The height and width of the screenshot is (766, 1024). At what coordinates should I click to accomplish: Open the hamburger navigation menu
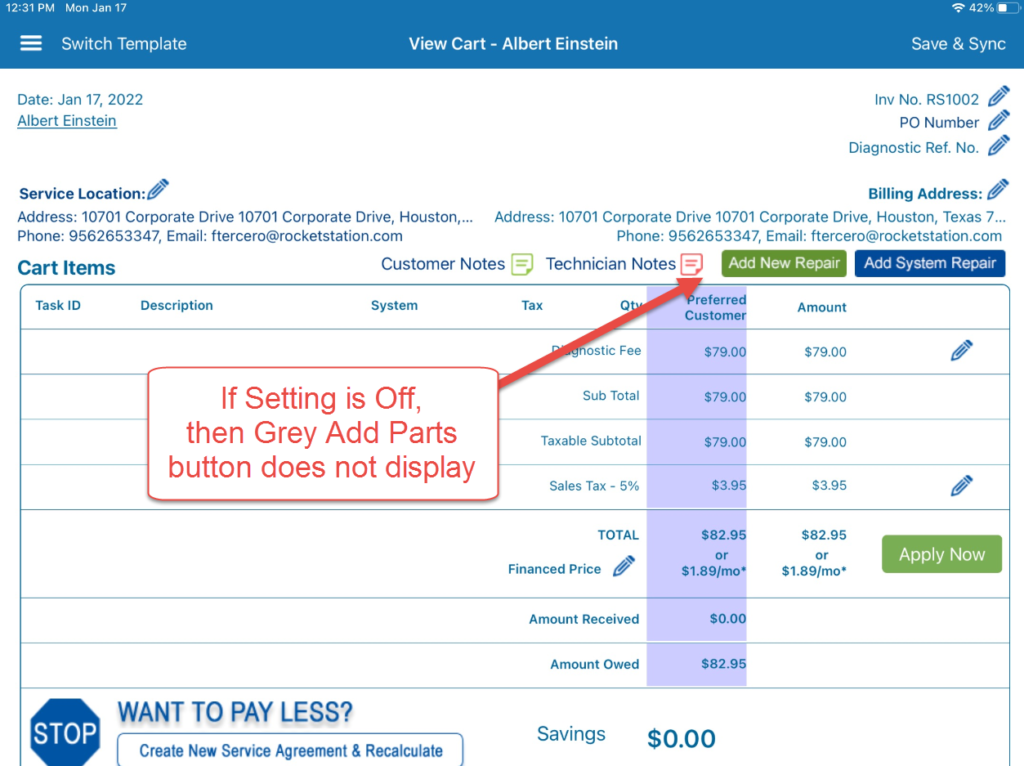click(x=30, y=43)
